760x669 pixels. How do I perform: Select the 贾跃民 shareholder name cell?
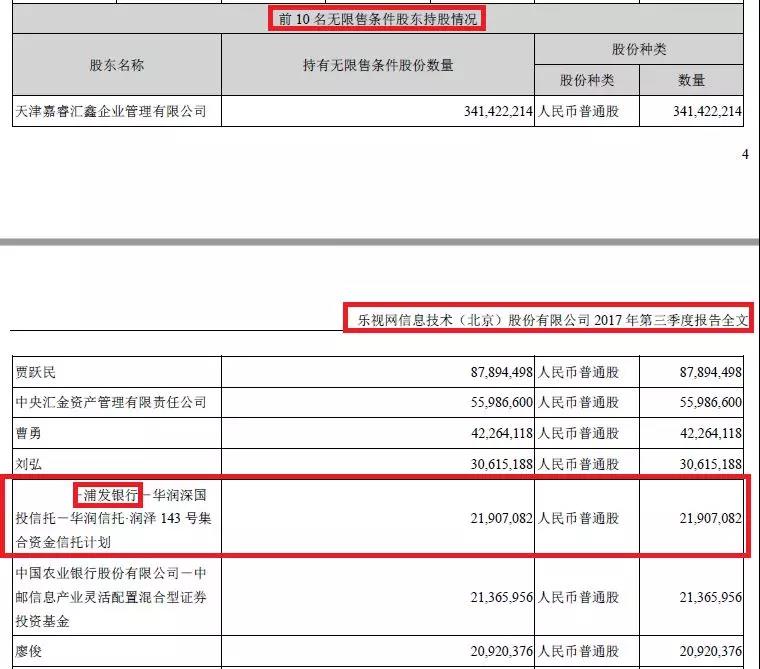click(36, 373)
